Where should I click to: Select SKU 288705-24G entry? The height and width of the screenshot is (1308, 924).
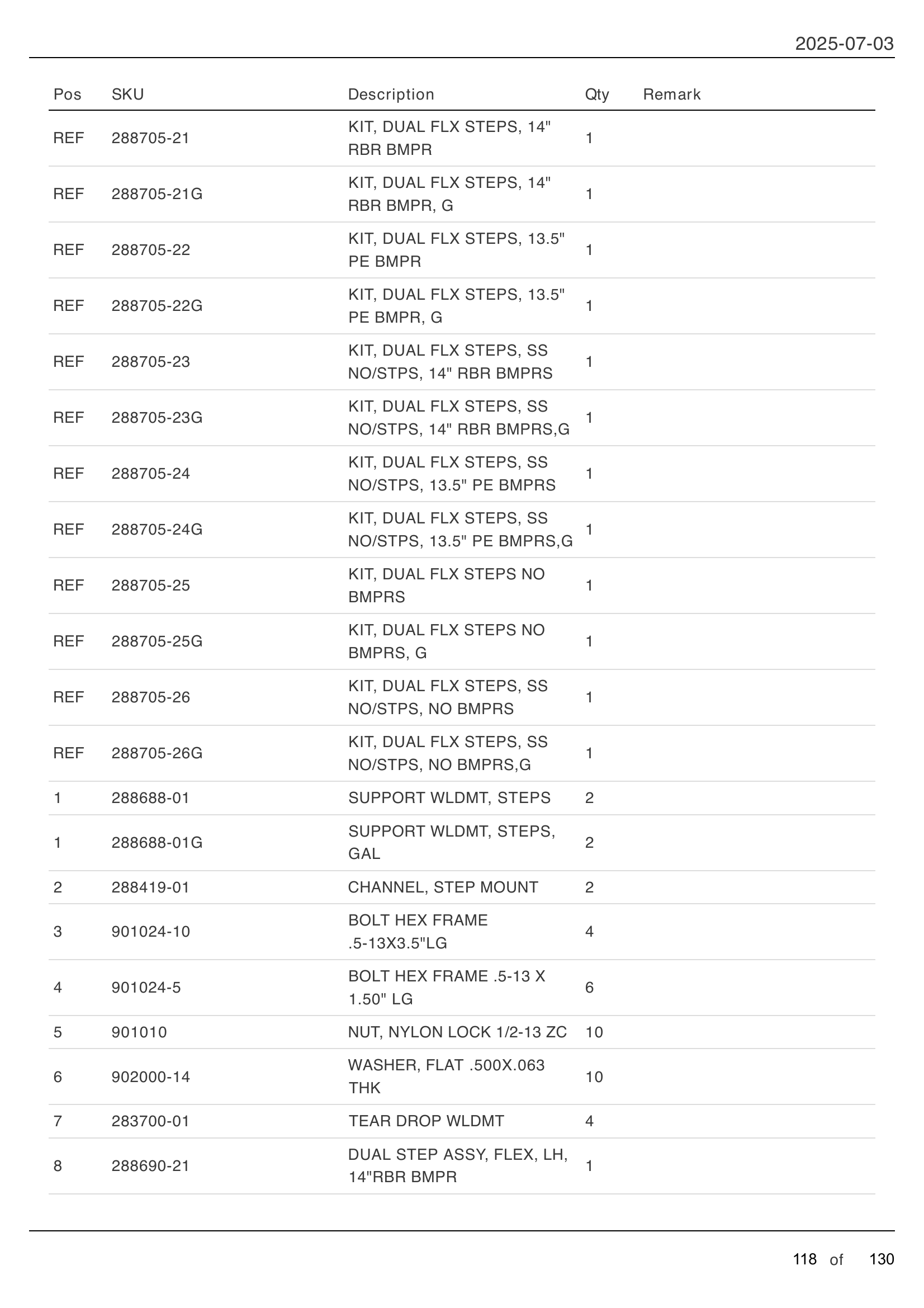point(157,530)
